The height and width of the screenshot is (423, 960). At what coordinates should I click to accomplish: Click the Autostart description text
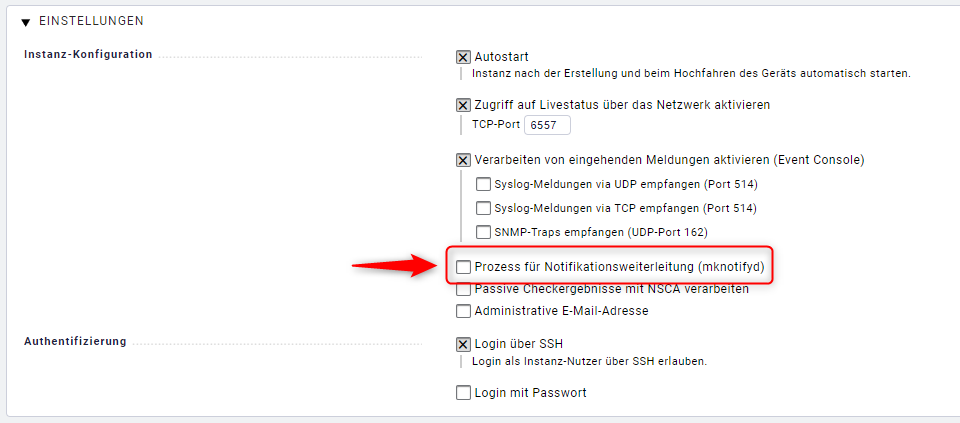(691, 73)
